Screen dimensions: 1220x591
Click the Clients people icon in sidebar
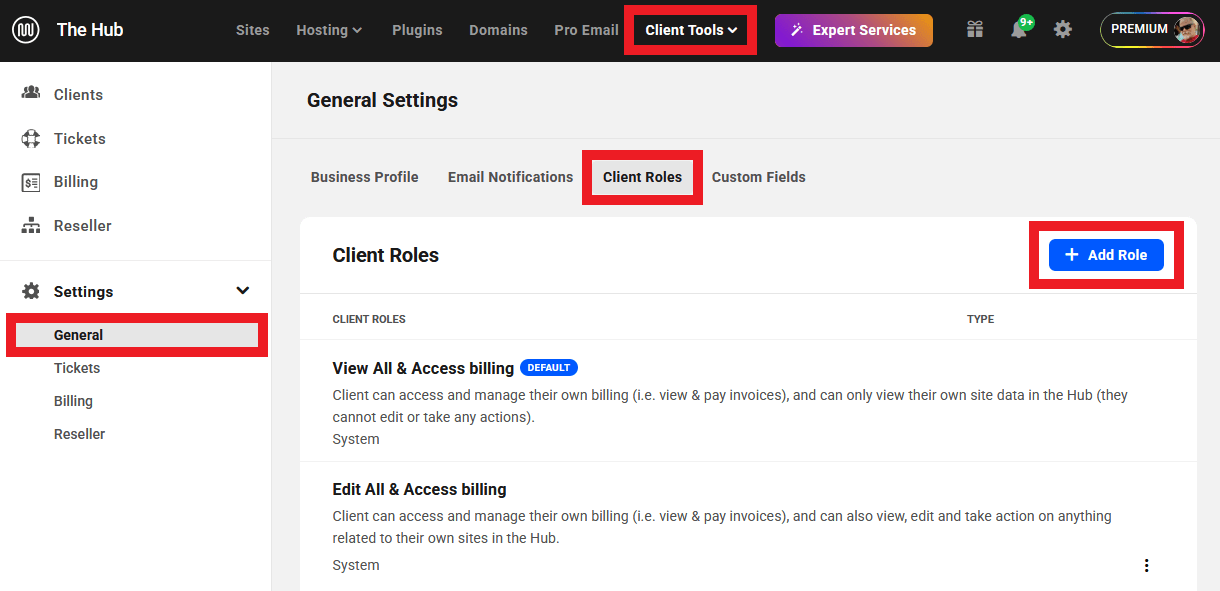[31, 94]
